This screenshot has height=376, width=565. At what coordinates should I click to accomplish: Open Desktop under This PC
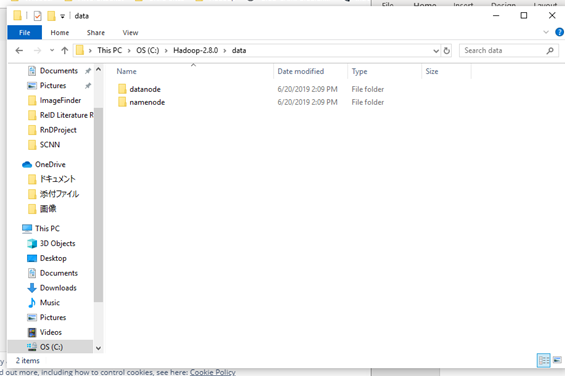(53, 258)
